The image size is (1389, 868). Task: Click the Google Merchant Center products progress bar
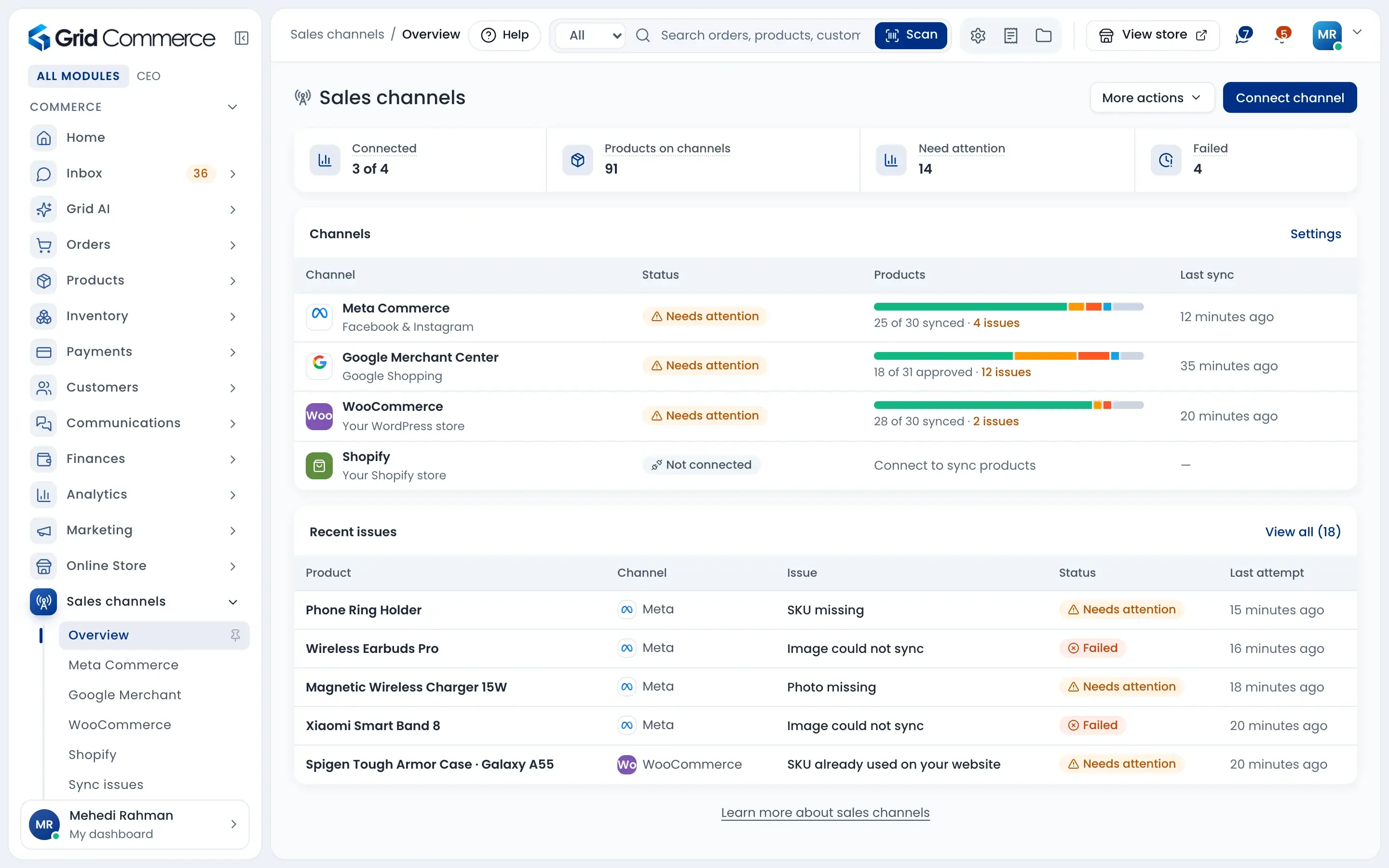[1008, 356]
